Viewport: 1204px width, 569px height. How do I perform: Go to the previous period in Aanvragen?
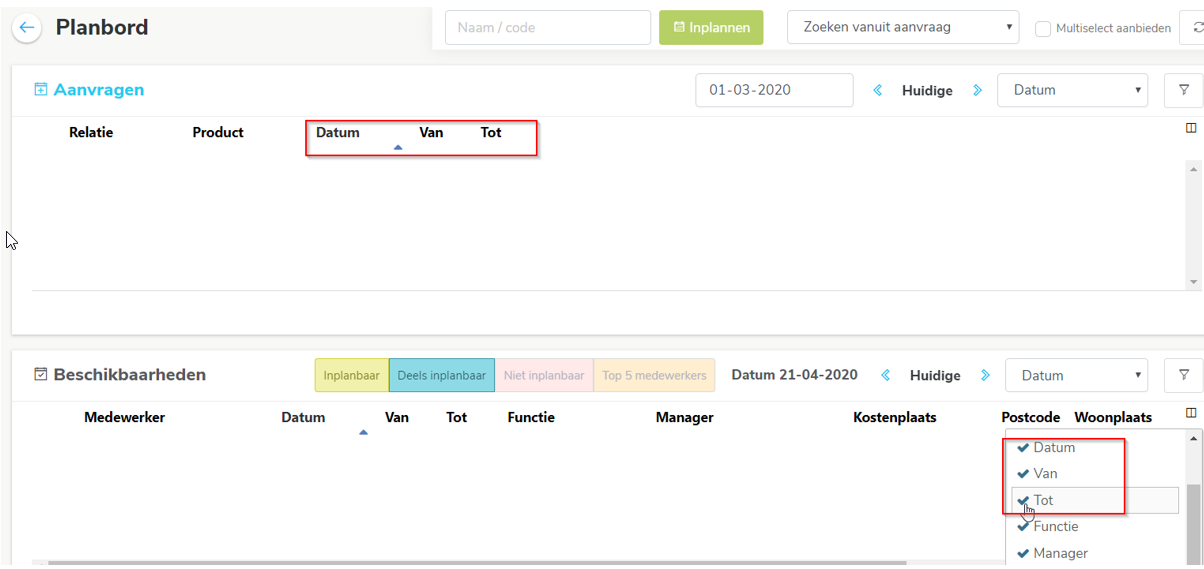(x=878, y=90)
